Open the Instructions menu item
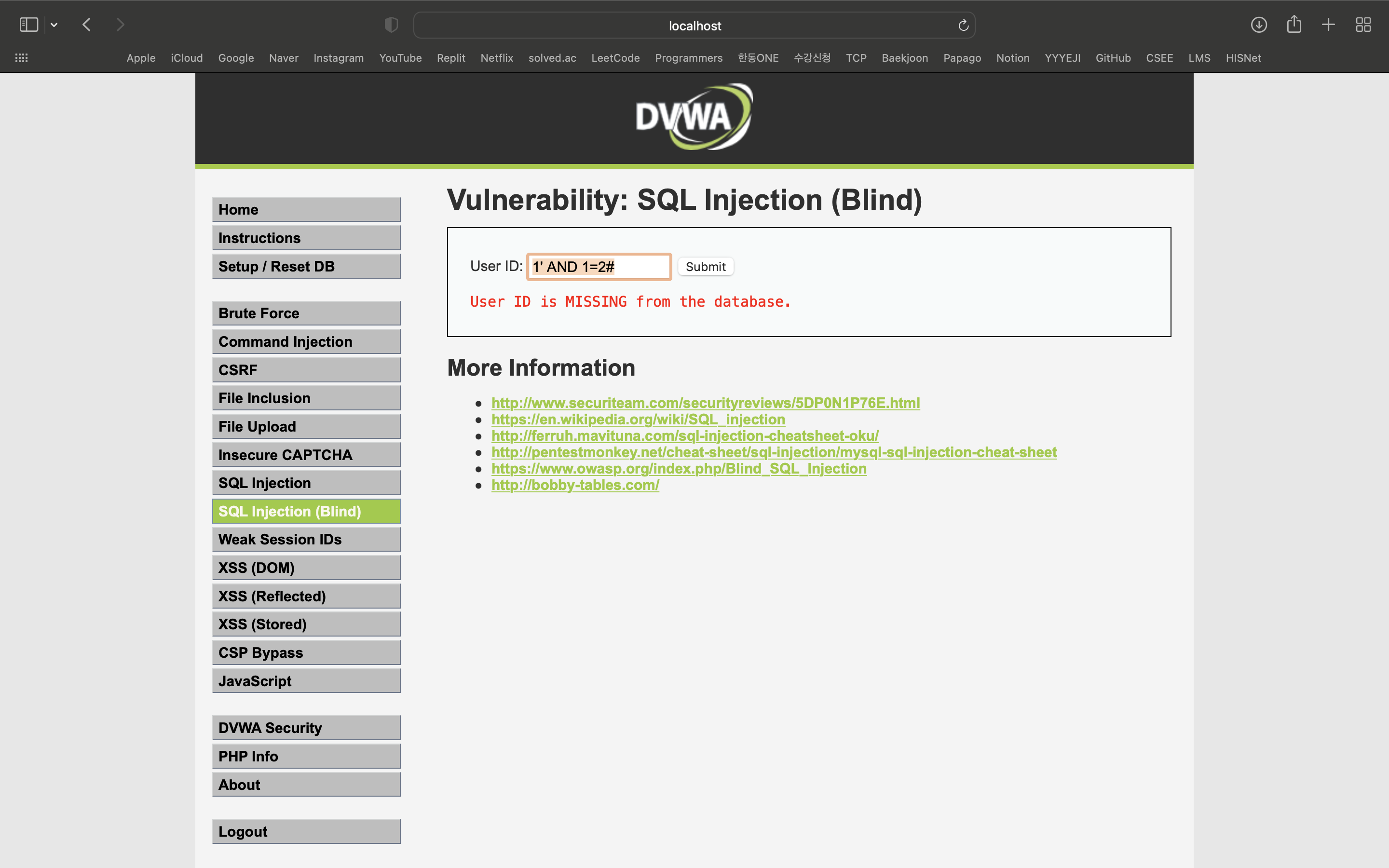 pyautogui.click(x=306, y=238)
